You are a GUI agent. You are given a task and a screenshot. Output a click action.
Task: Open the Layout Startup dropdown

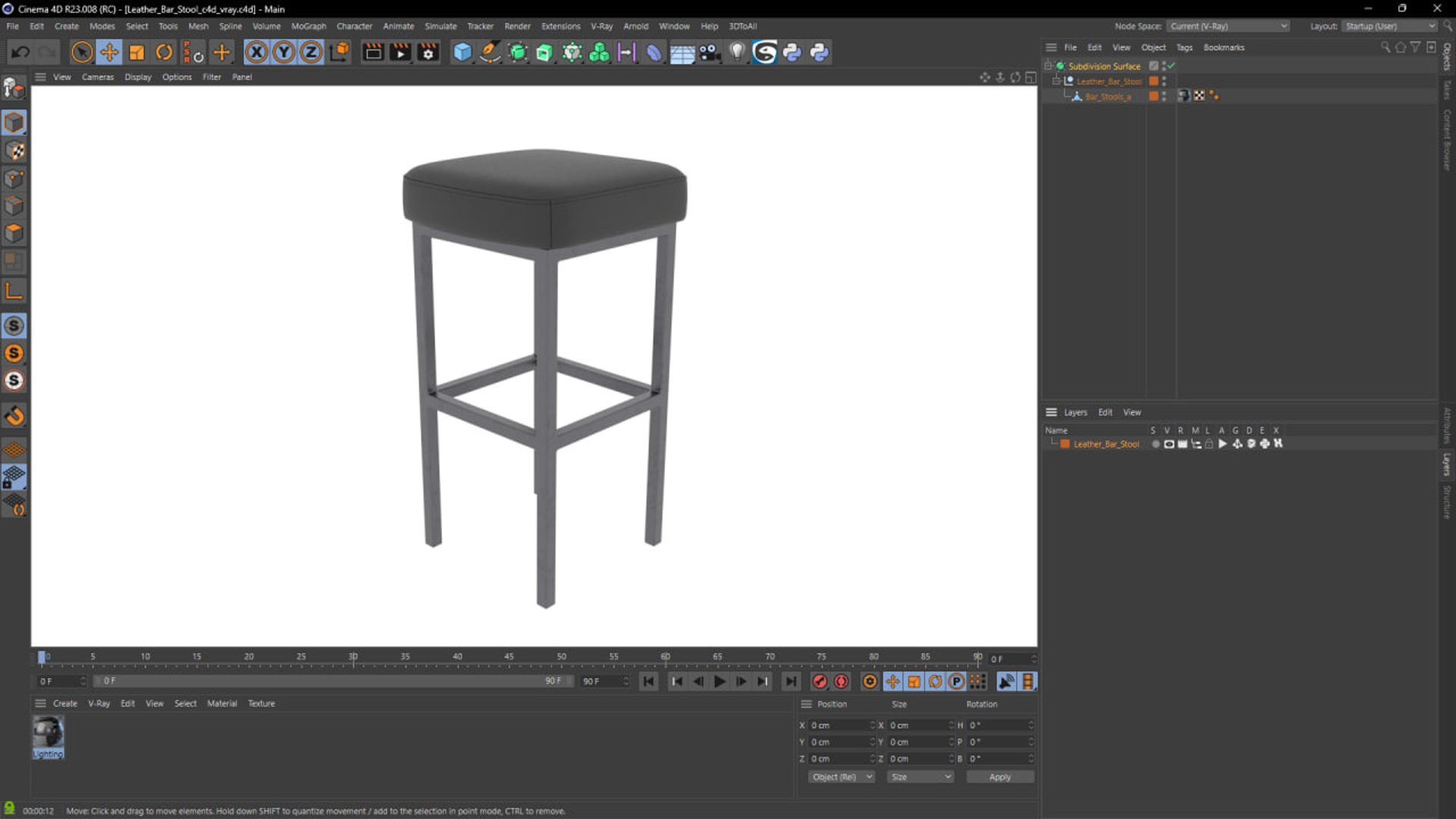click(x=1389, y=26)
